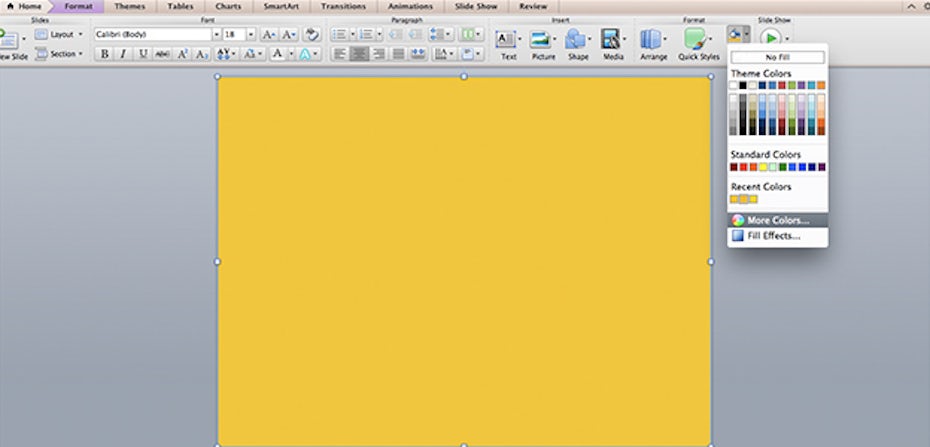This screenshot has height=447, width=930.
Task: Toggle strikethrough formatting
Action: tap(162, 54)
